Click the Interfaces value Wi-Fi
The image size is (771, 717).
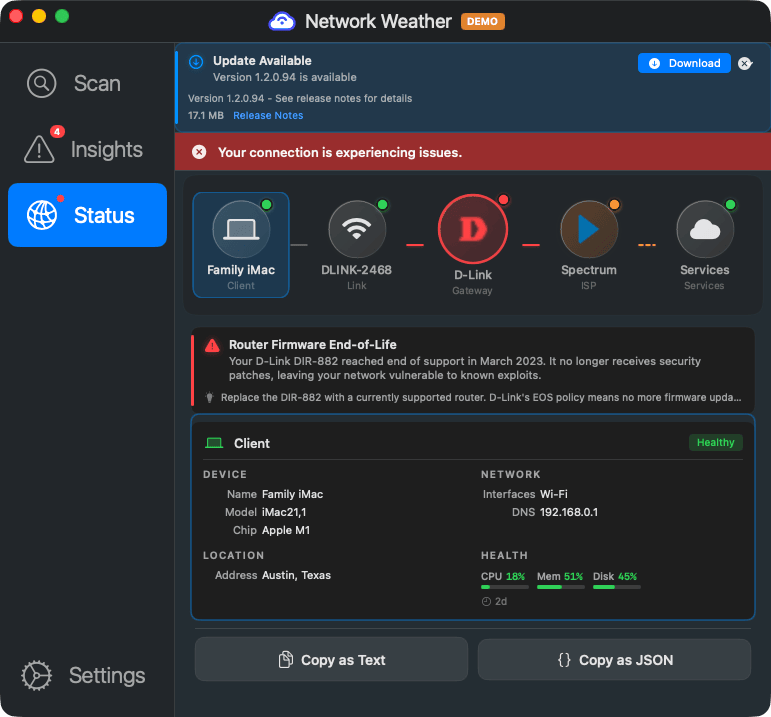[554, 494]
